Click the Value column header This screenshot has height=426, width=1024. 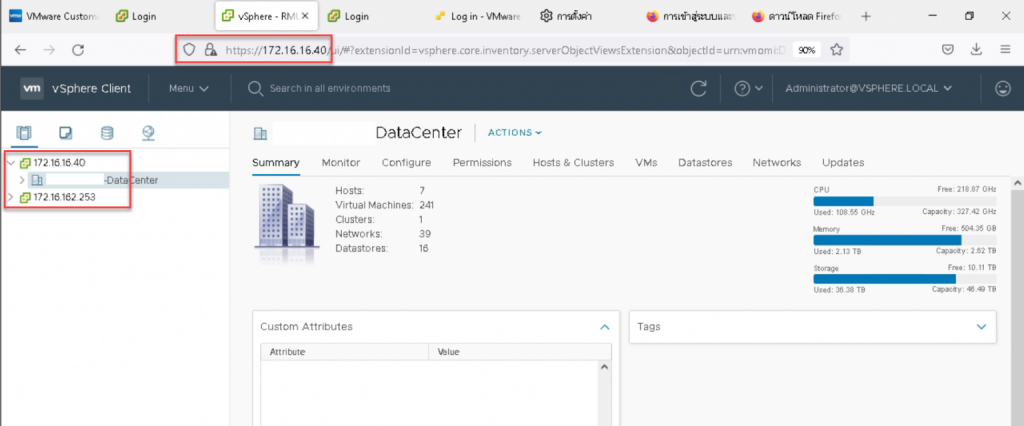coord(520,352)
